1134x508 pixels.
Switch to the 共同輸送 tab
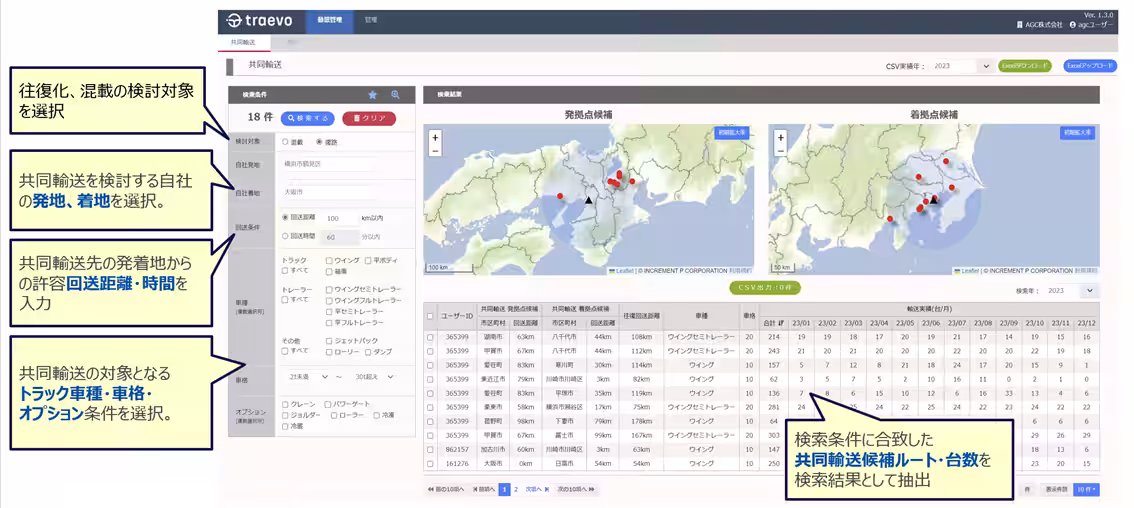pyautogui.click(x=243, y=43)
